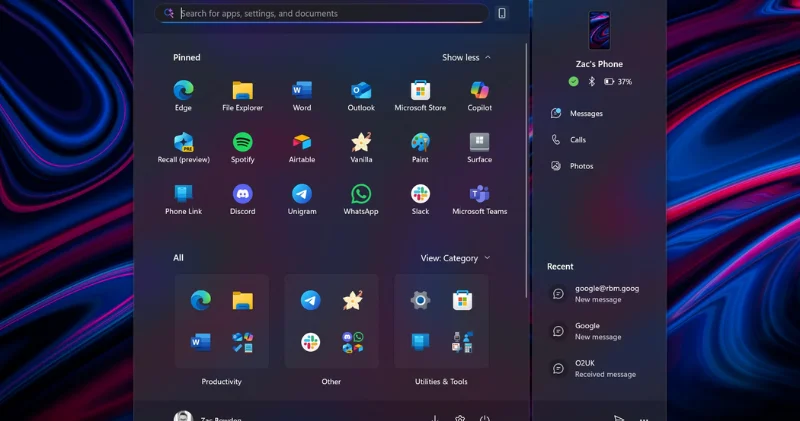Open Photos in the phone panel
The height and width of the screenshot is (421, 800).
click(572, 166)
